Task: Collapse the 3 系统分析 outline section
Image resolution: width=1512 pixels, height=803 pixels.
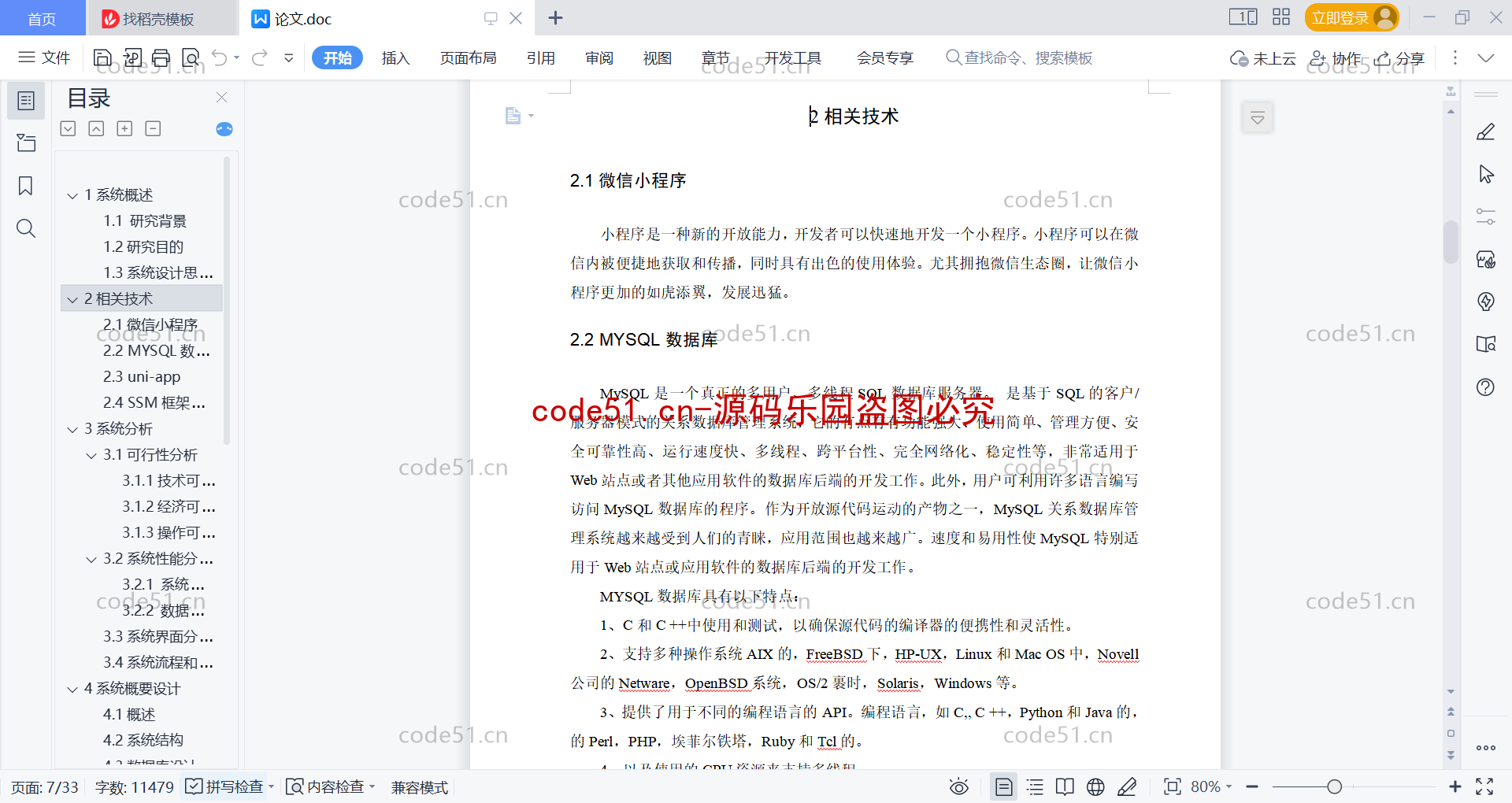Action: (72, 429)
